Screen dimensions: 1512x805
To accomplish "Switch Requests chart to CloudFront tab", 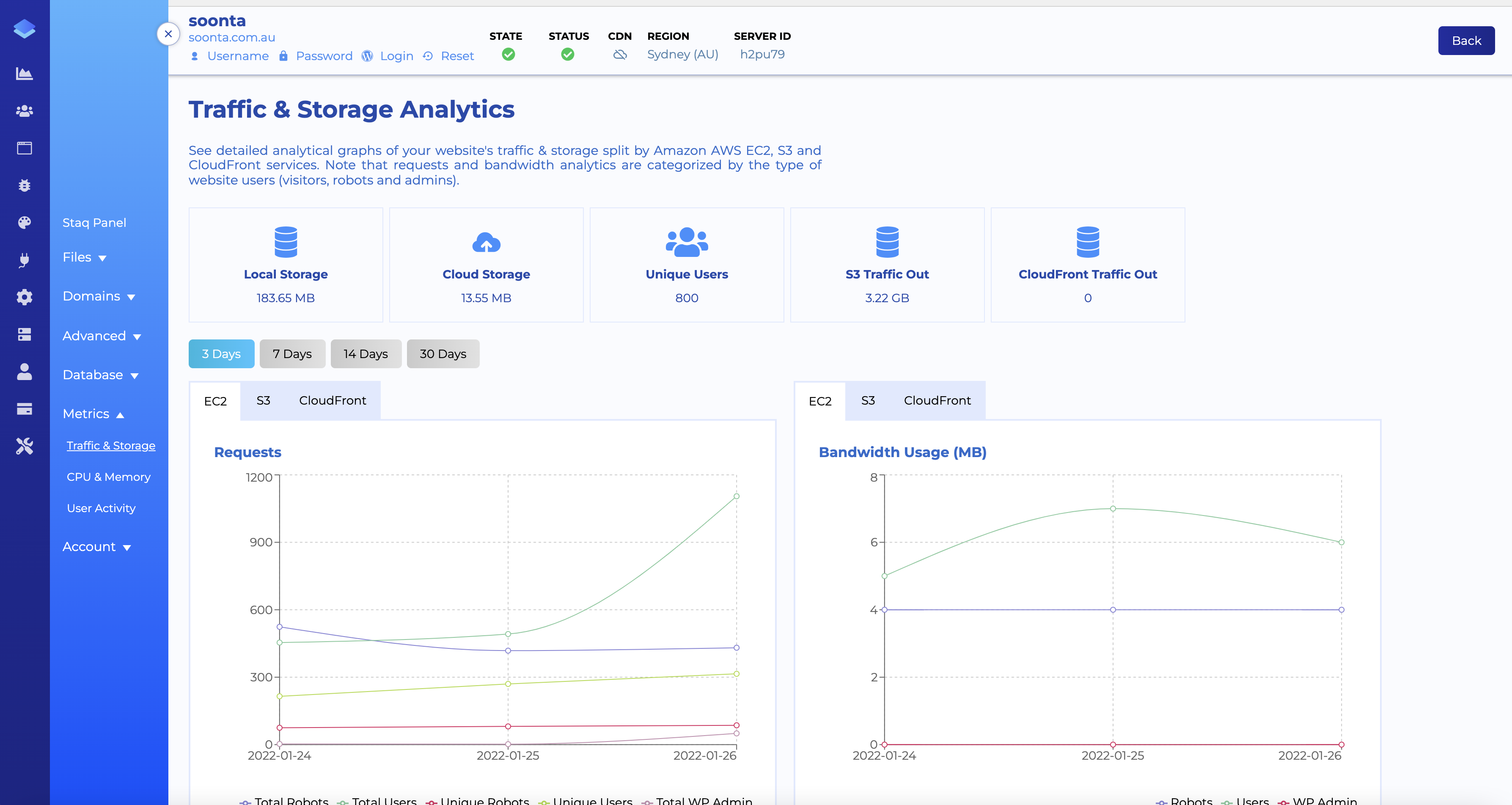I will point(333,400).
